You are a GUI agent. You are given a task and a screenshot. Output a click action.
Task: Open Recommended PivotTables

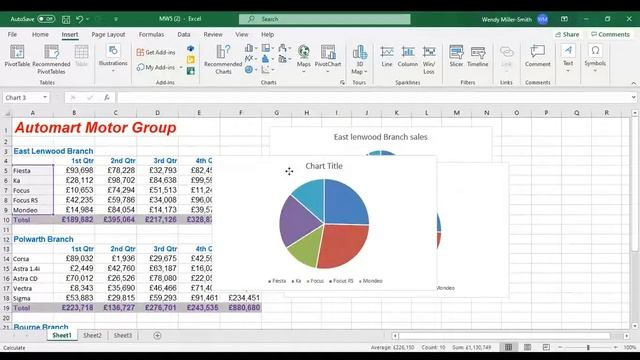[51, 60]
